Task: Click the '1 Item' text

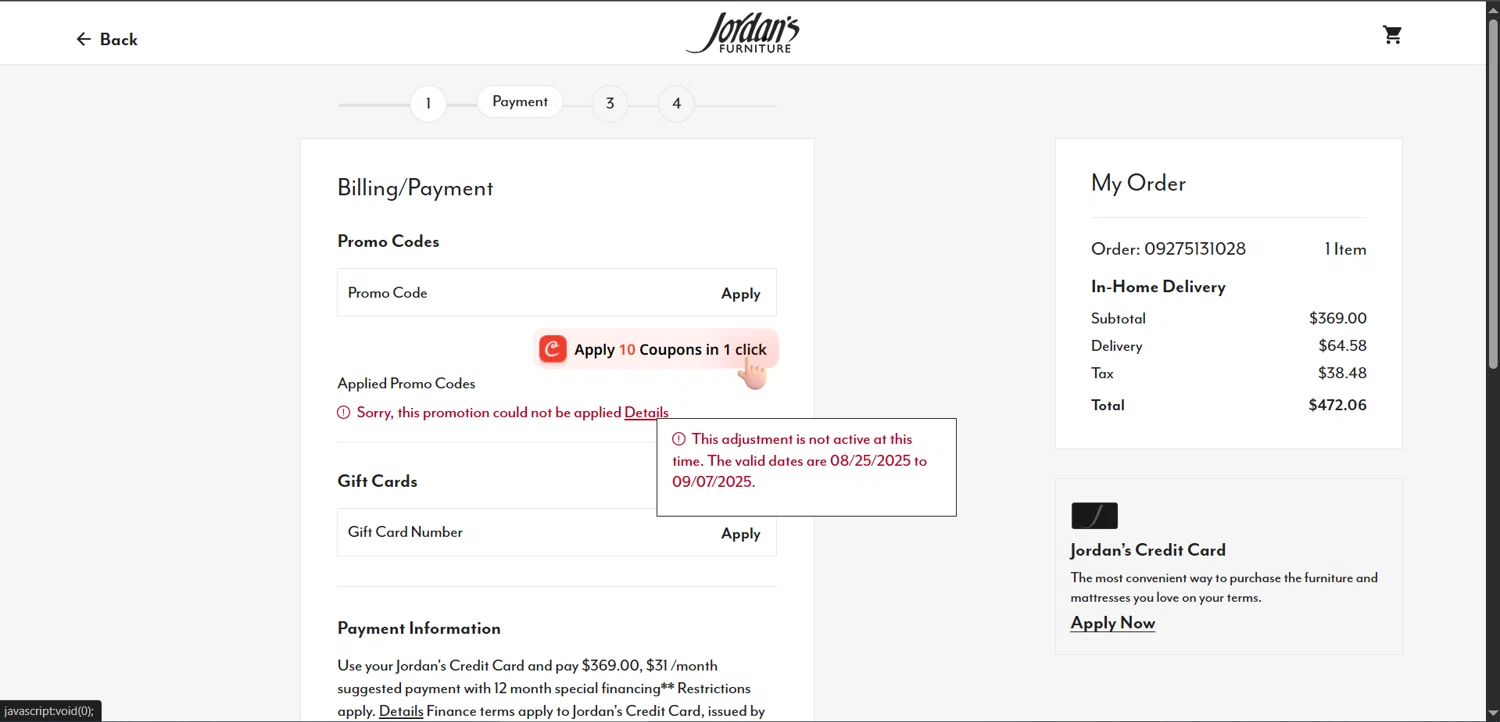Action: click(1346, 249)
